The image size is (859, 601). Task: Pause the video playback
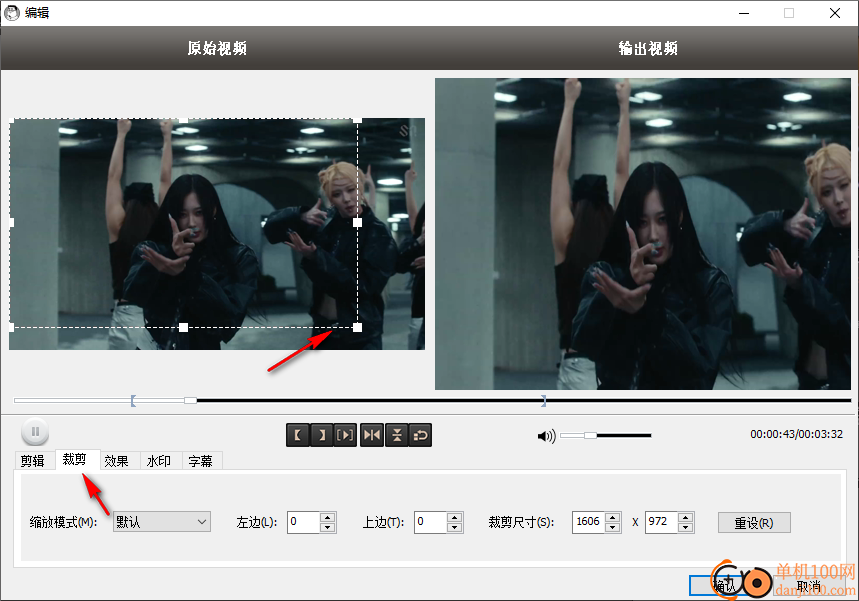pyautogui.click(x=35, y=432)
